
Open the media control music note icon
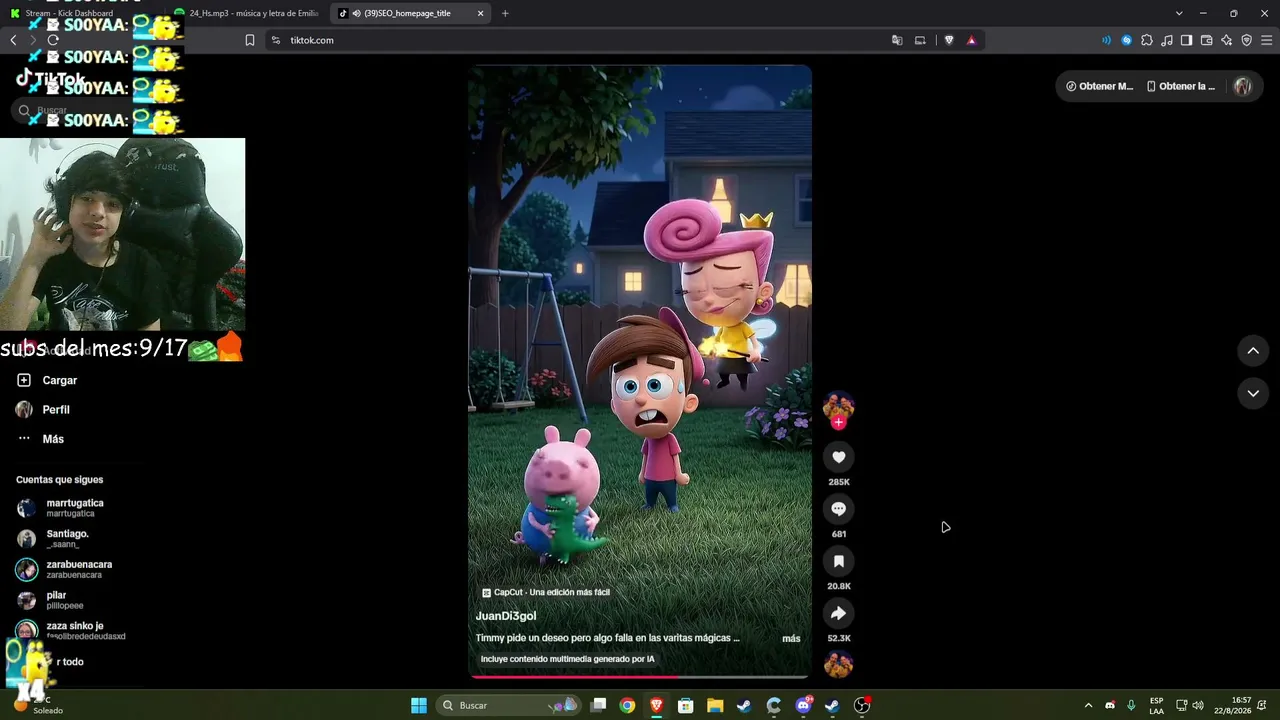pos(1167,40)
